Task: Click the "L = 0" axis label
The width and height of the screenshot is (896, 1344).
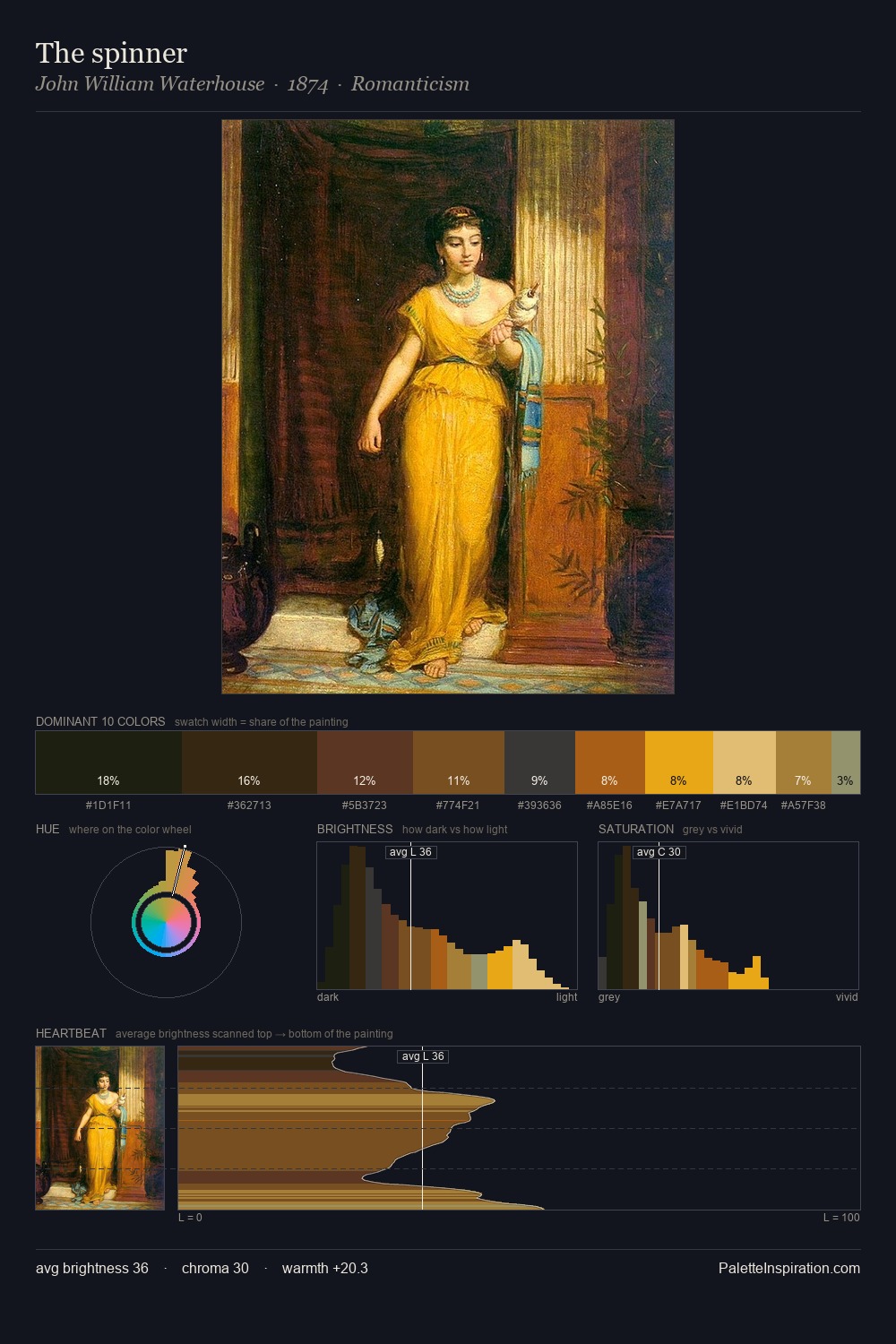Action: pyautogui.click(x=190, y=1218)
